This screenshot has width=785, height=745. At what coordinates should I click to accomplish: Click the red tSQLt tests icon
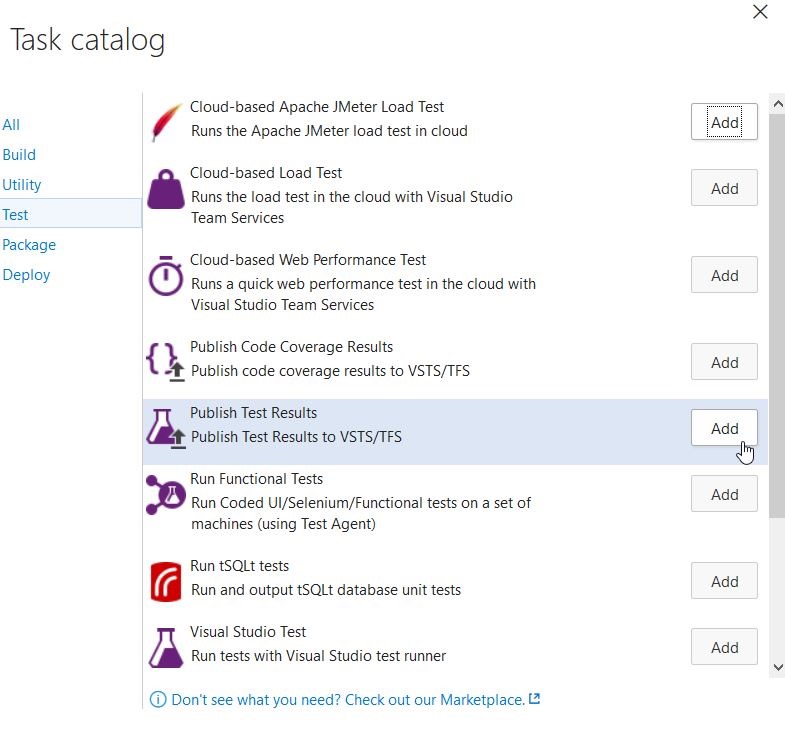pyautogui.click(x=166, y=581)
